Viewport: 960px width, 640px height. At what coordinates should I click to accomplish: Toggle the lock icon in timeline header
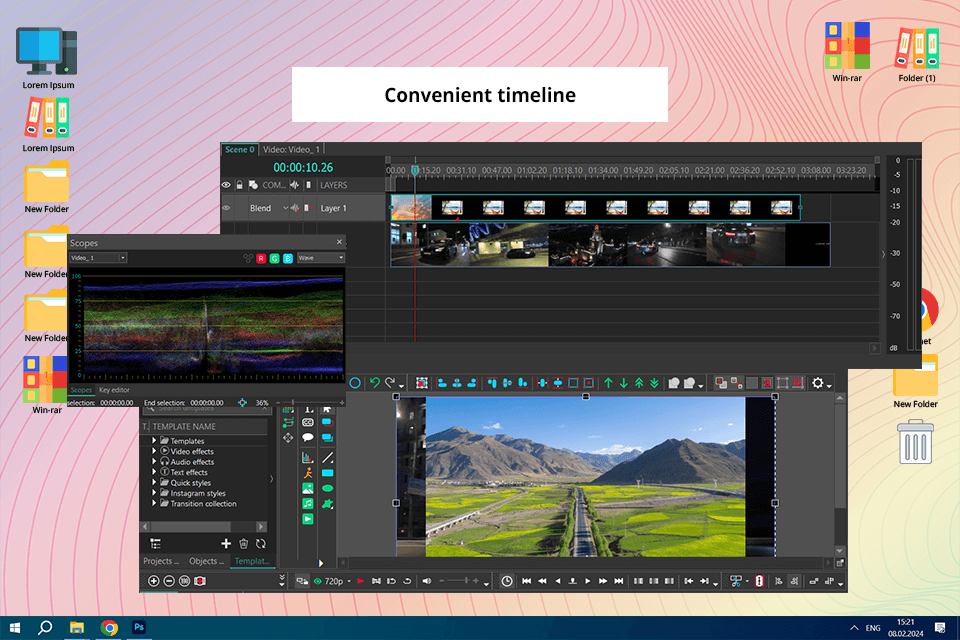(x=239, y=185)
